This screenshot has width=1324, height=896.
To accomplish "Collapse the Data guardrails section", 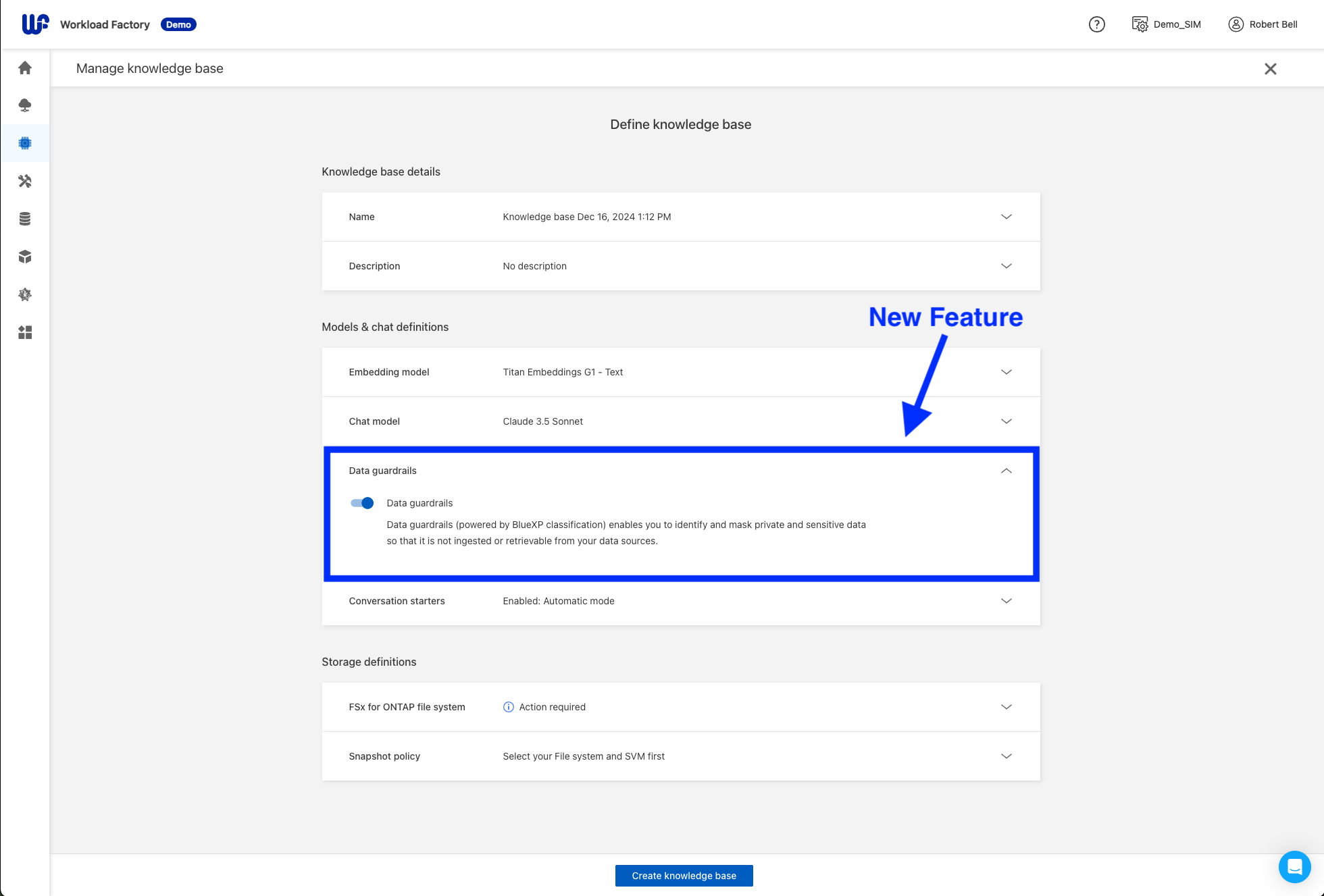I will point(1006,471).
